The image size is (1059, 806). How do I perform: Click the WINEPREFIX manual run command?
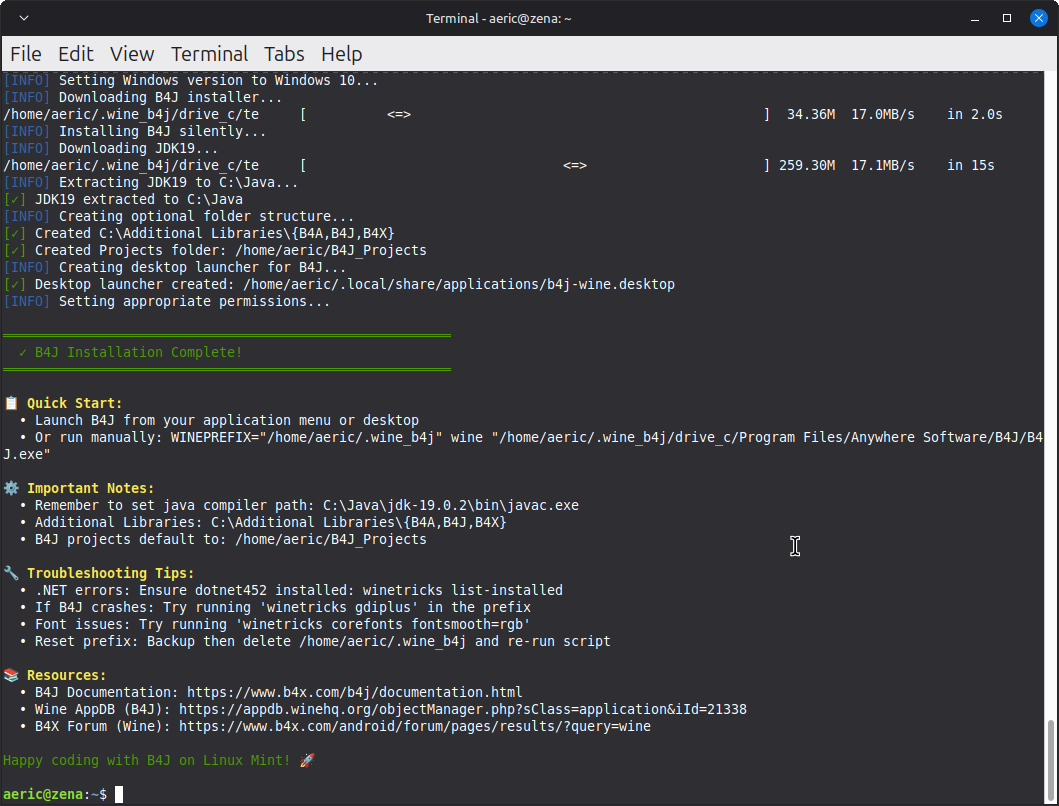pyautogui.click(x=523, y=446)
